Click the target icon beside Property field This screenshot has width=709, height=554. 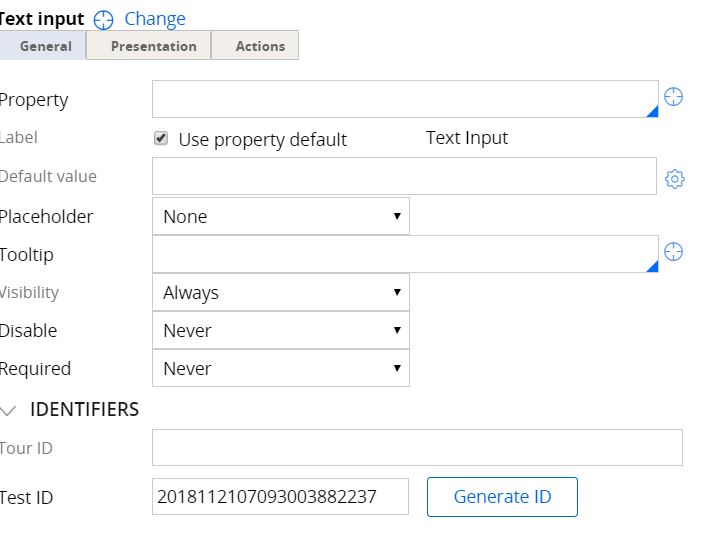pyautogui.click(x=674, y=98)
